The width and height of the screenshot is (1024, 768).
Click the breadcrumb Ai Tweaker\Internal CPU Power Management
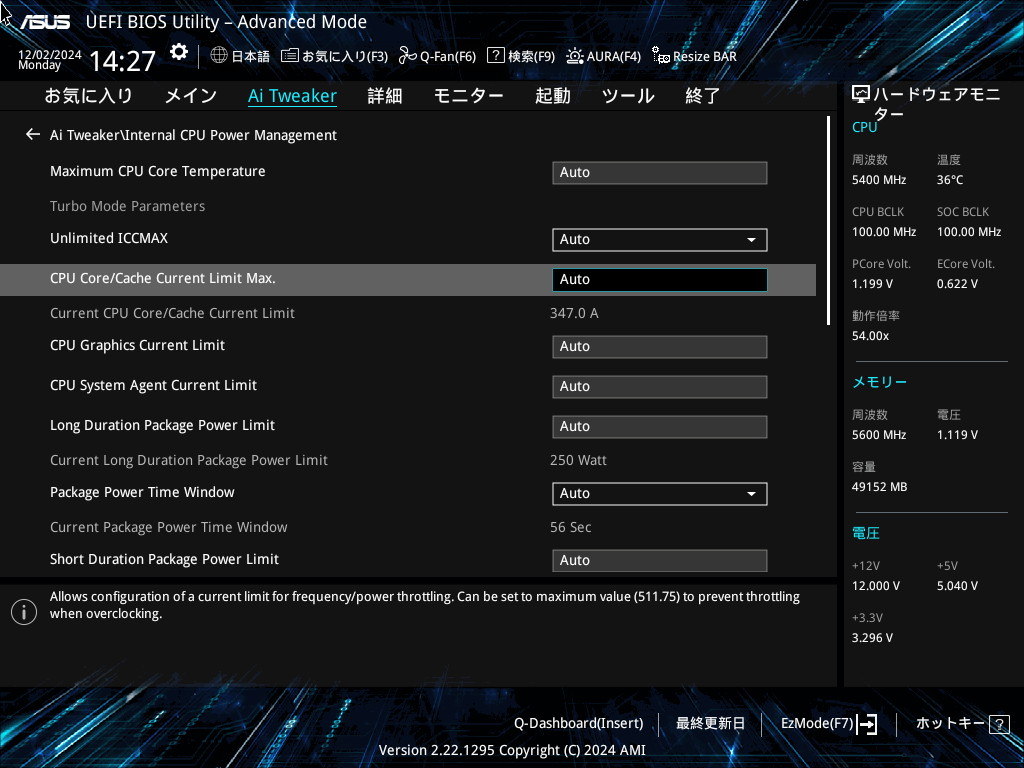[x=193, y=135]
